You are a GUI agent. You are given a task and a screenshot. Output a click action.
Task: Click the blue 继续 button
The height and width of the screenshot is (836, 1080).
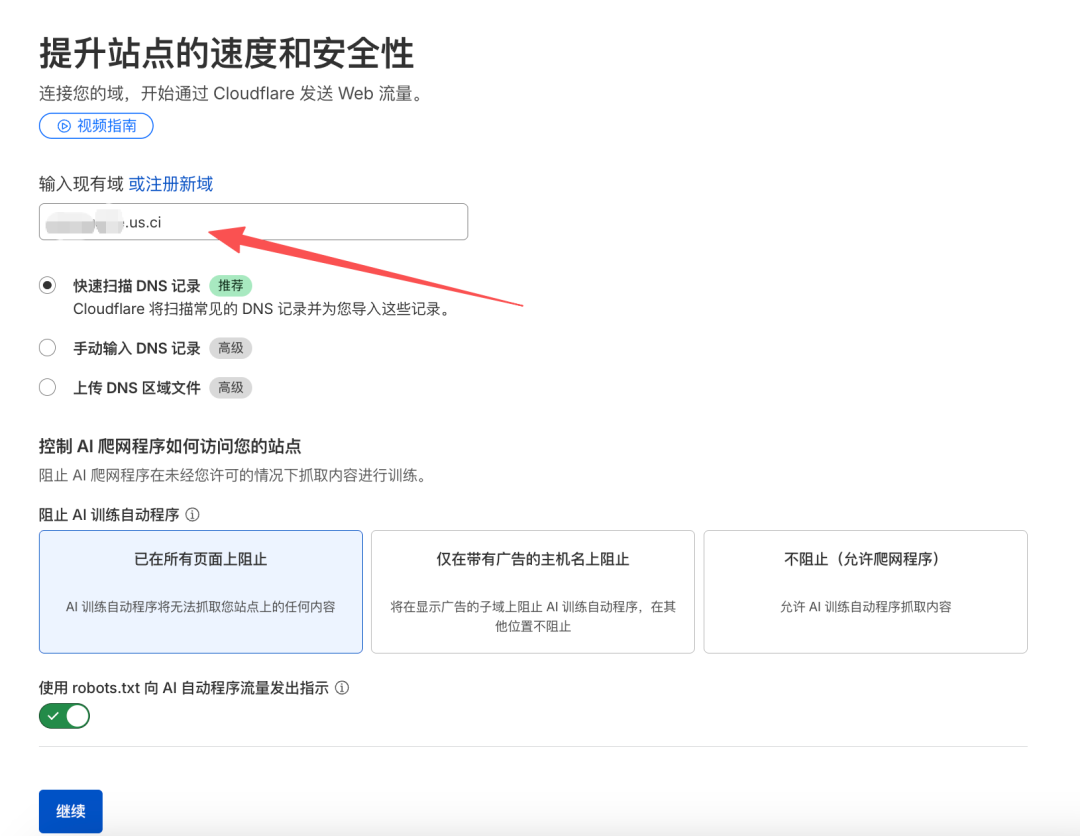[x=69, y=811]
